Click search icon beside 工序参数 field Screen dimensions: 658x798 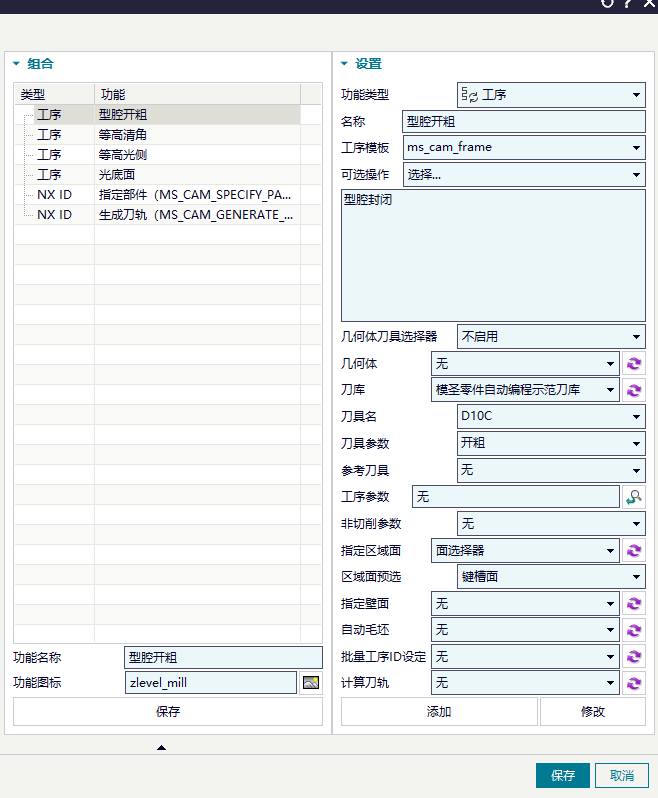click(634, 497)
